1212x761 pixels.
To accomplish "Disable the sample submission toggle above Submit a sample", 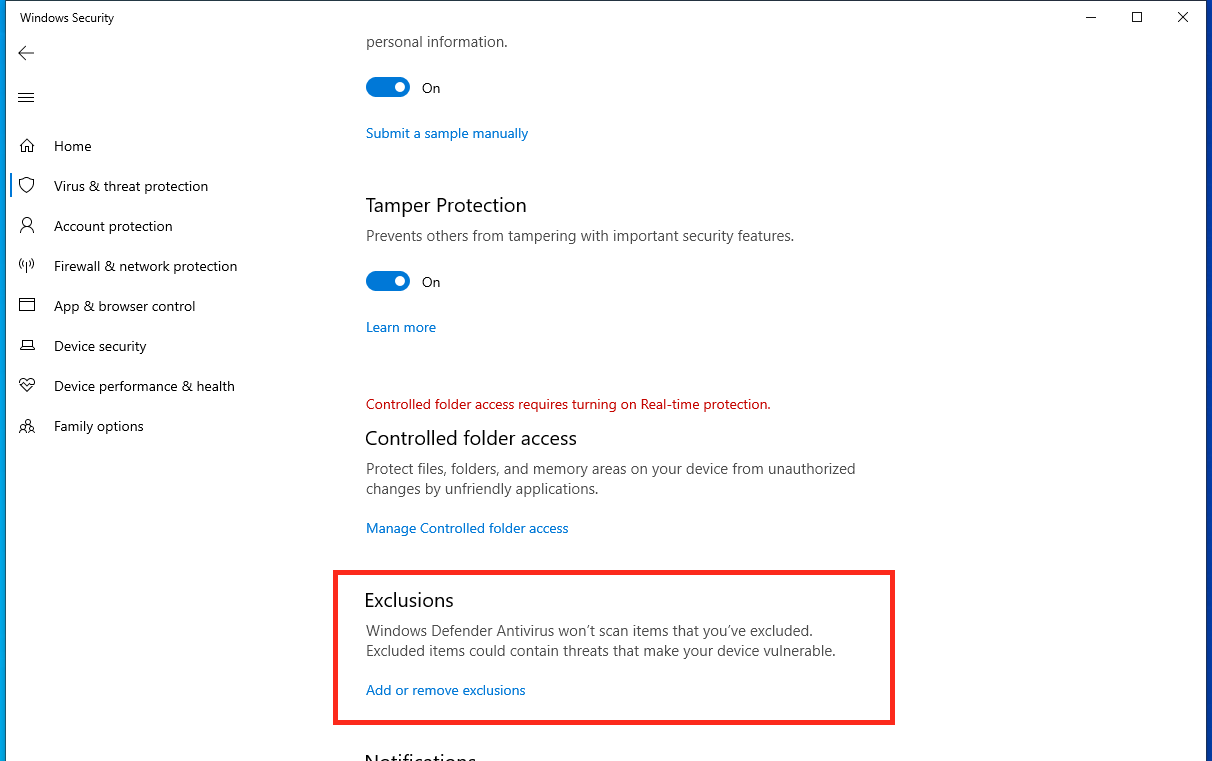I will (388, 88).
